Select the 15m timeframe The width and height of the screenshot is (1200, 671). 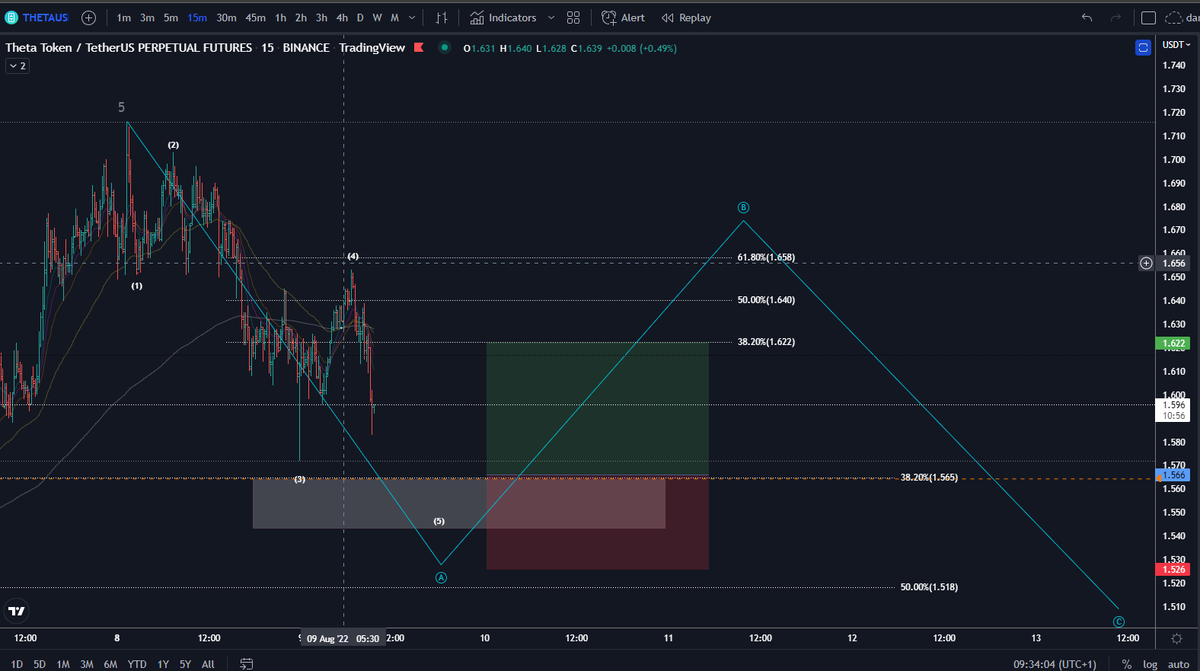click(x=197, y=17)
